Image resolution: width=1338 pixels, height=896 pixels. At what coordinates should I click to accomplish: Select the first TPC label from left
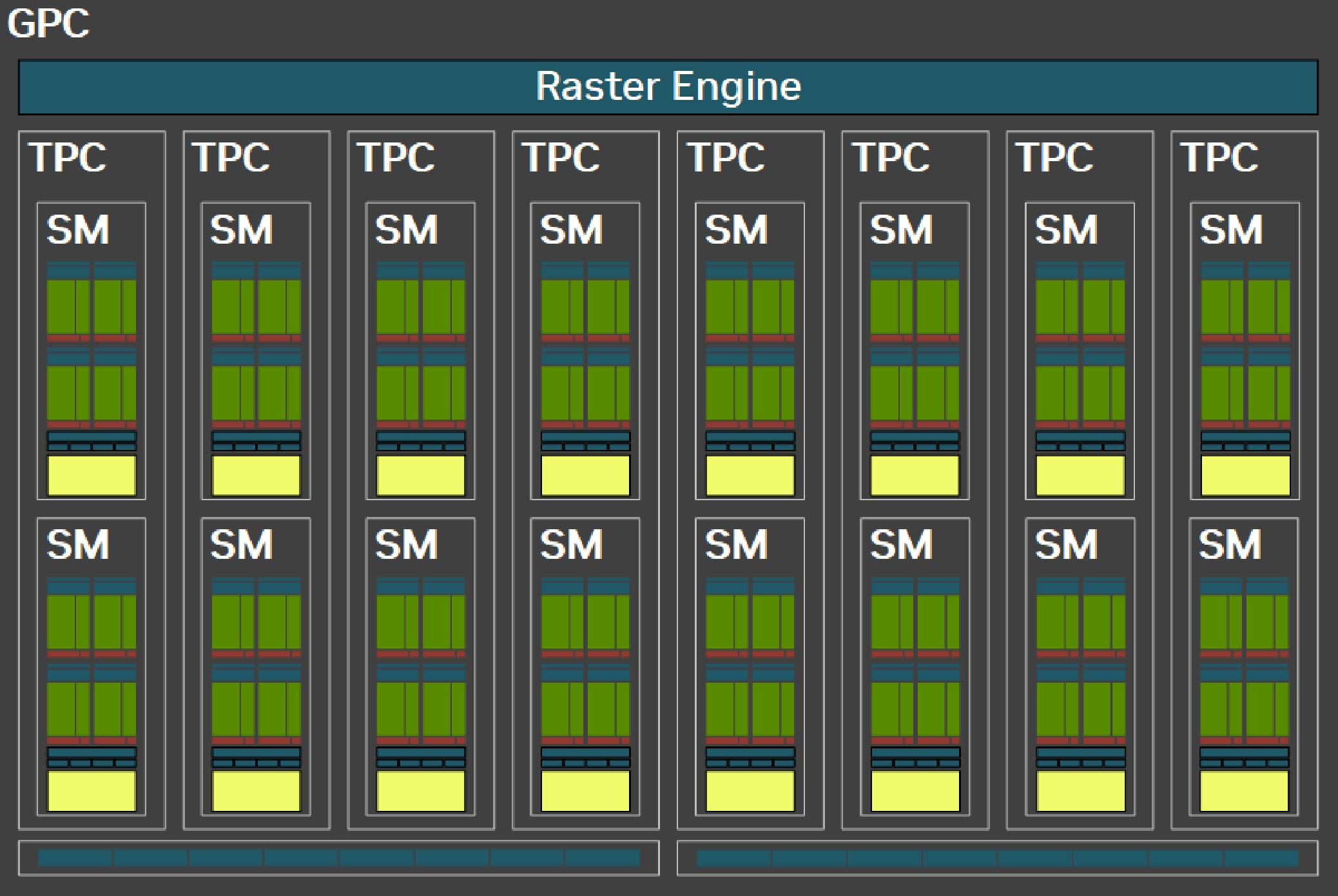(x=67, y=157)
